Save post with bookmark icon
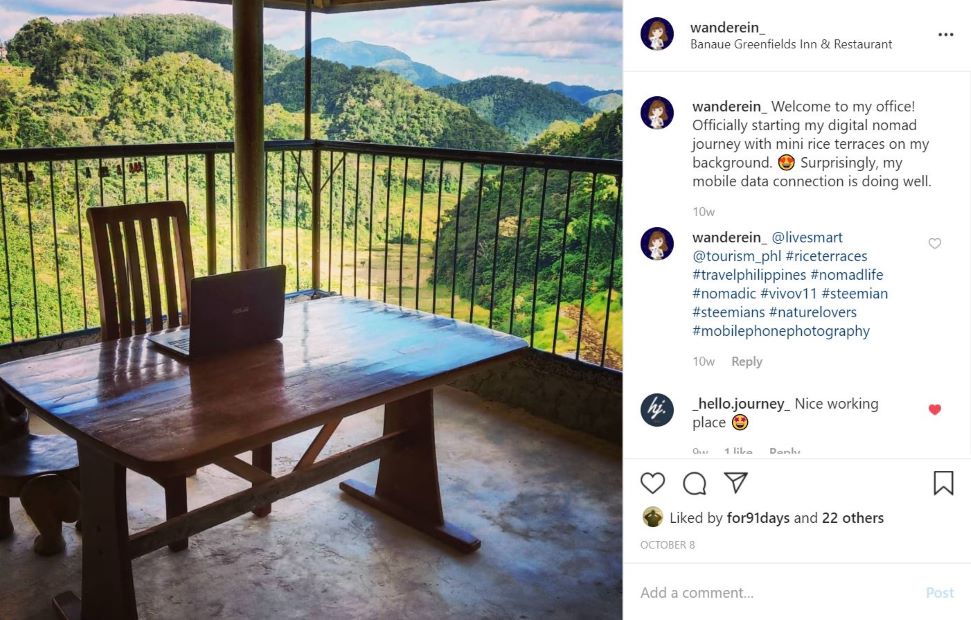The height and width of the screenshot is (620, 971). coord(943,483)
